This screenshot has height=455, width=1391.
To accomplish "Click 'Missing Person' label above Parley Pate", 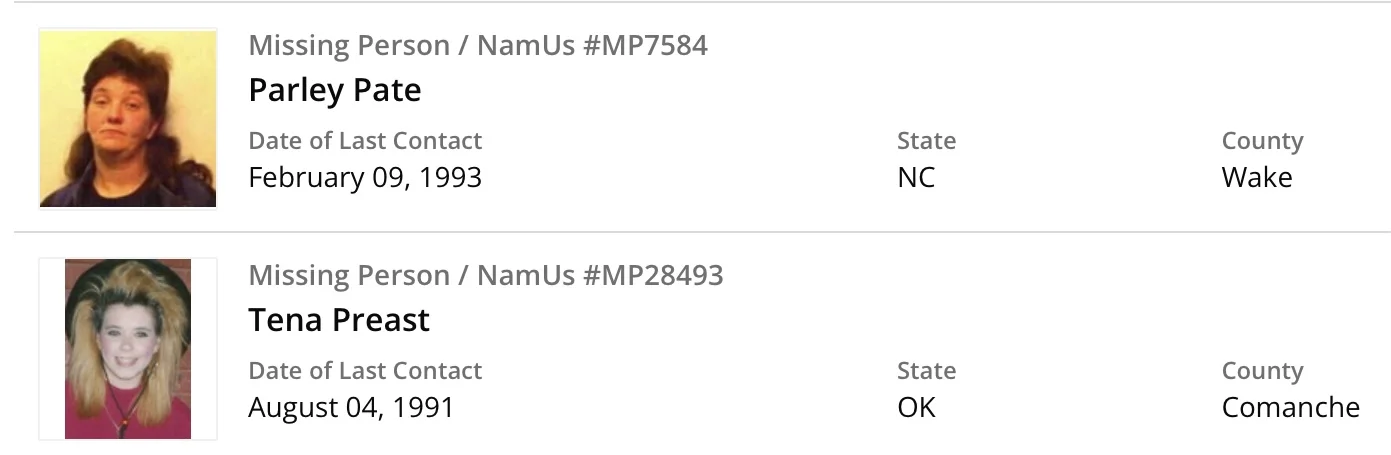I will point(348,45).
